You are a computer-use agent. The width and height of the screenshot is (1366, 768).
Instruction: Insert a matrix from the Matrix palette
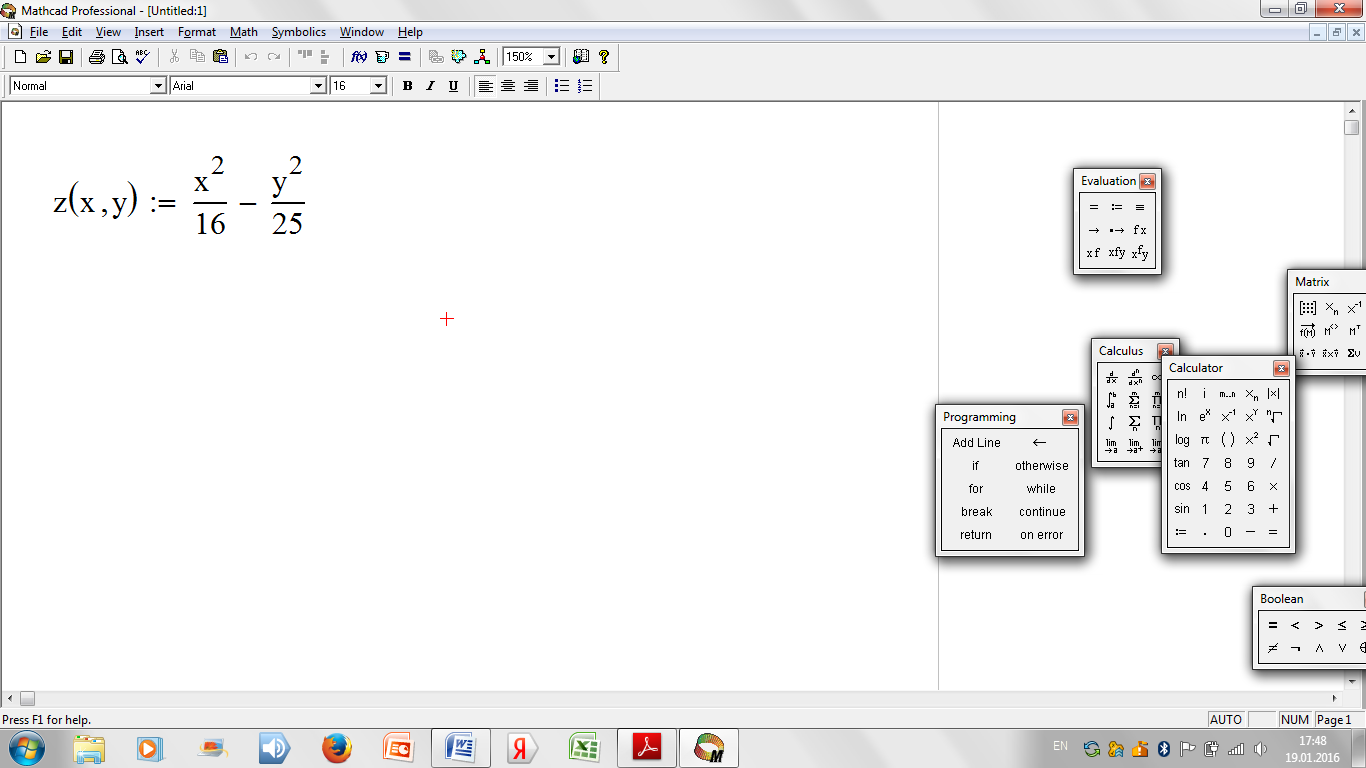coord(1307,308)
